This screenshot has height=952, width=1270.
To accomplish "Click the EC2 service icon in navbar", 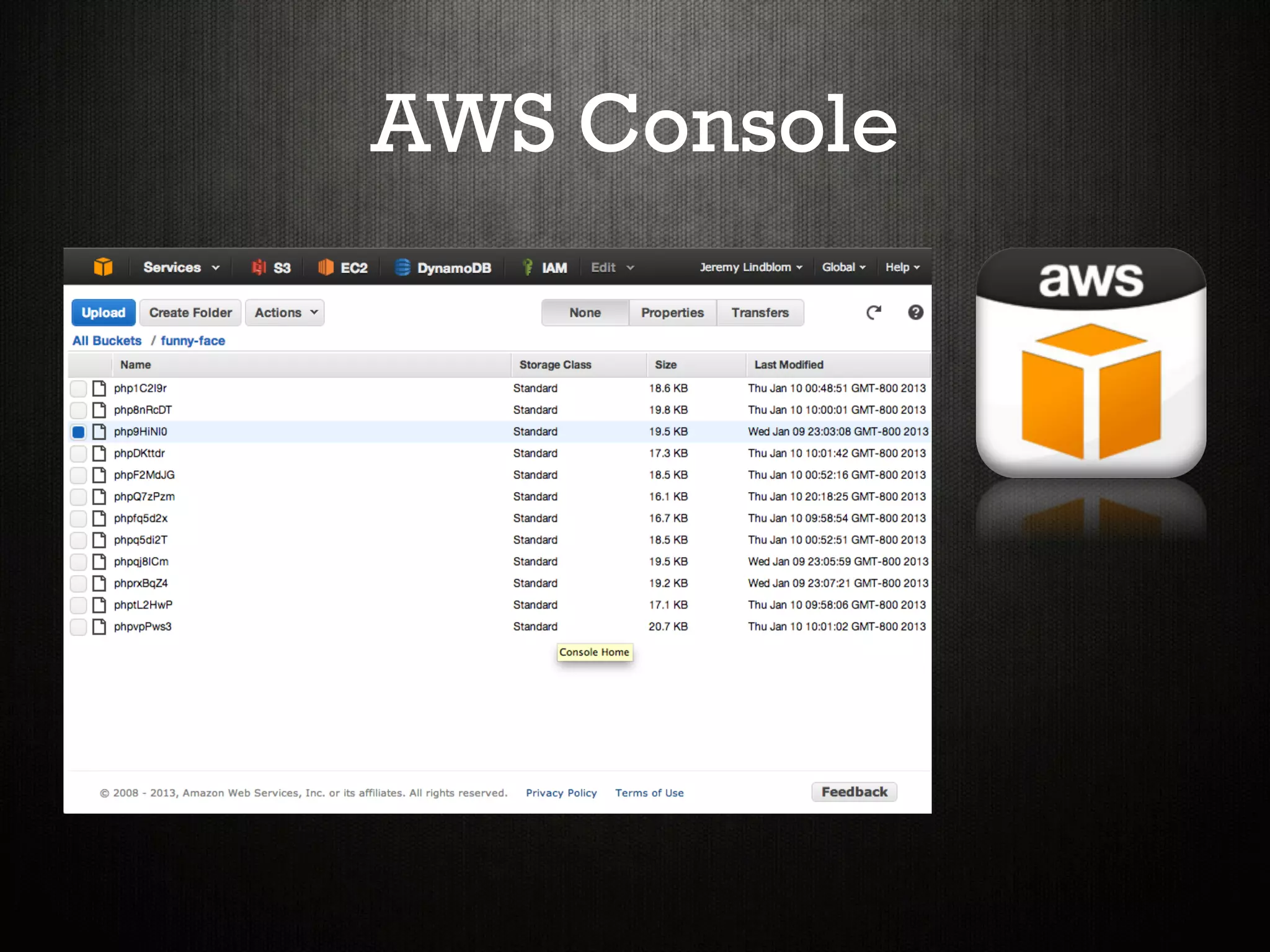I will pyautogui.click(x=326, y=267).
